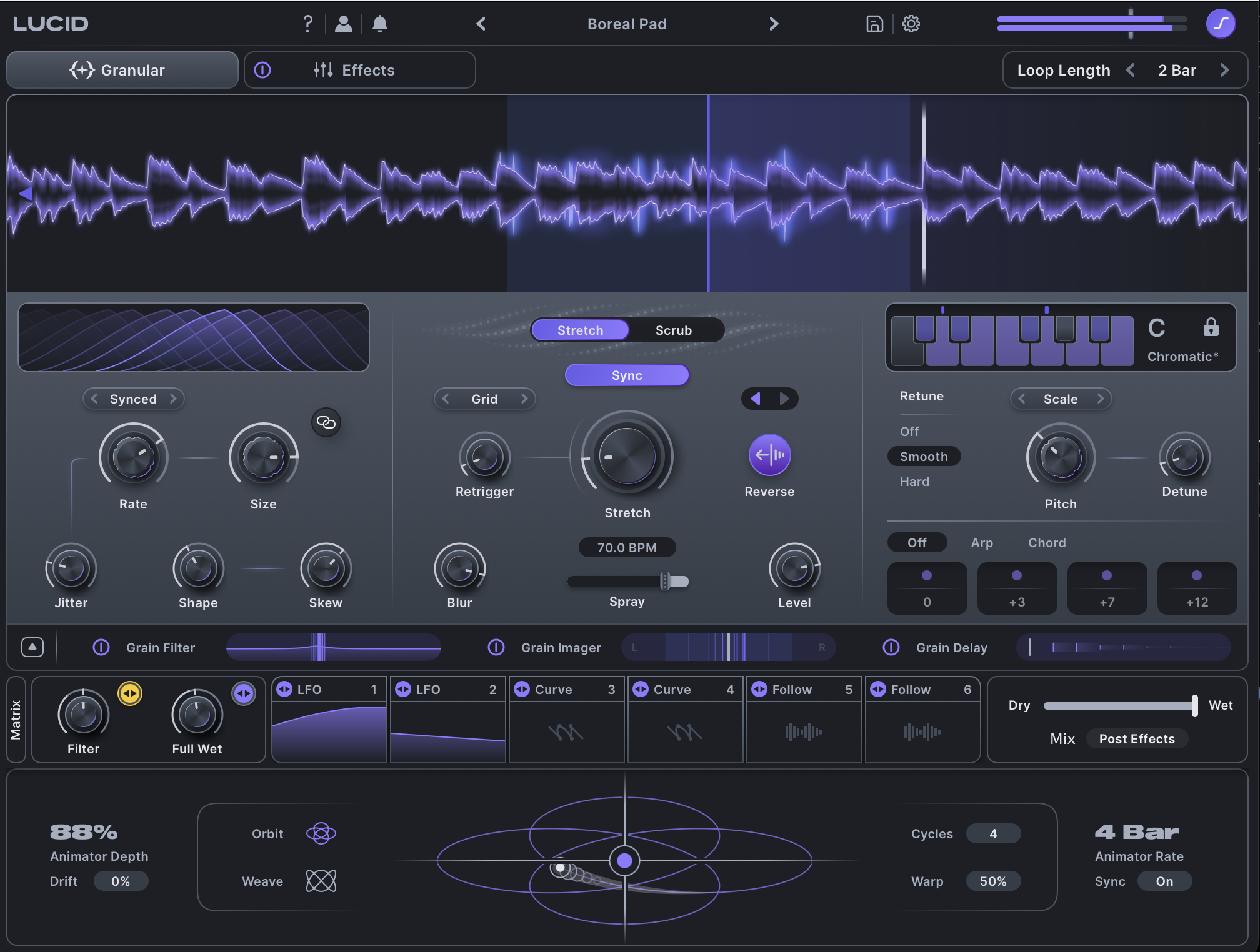Toggle Animator Rate Sync On
This screenshot has width=1260, height=952.
1164,881
